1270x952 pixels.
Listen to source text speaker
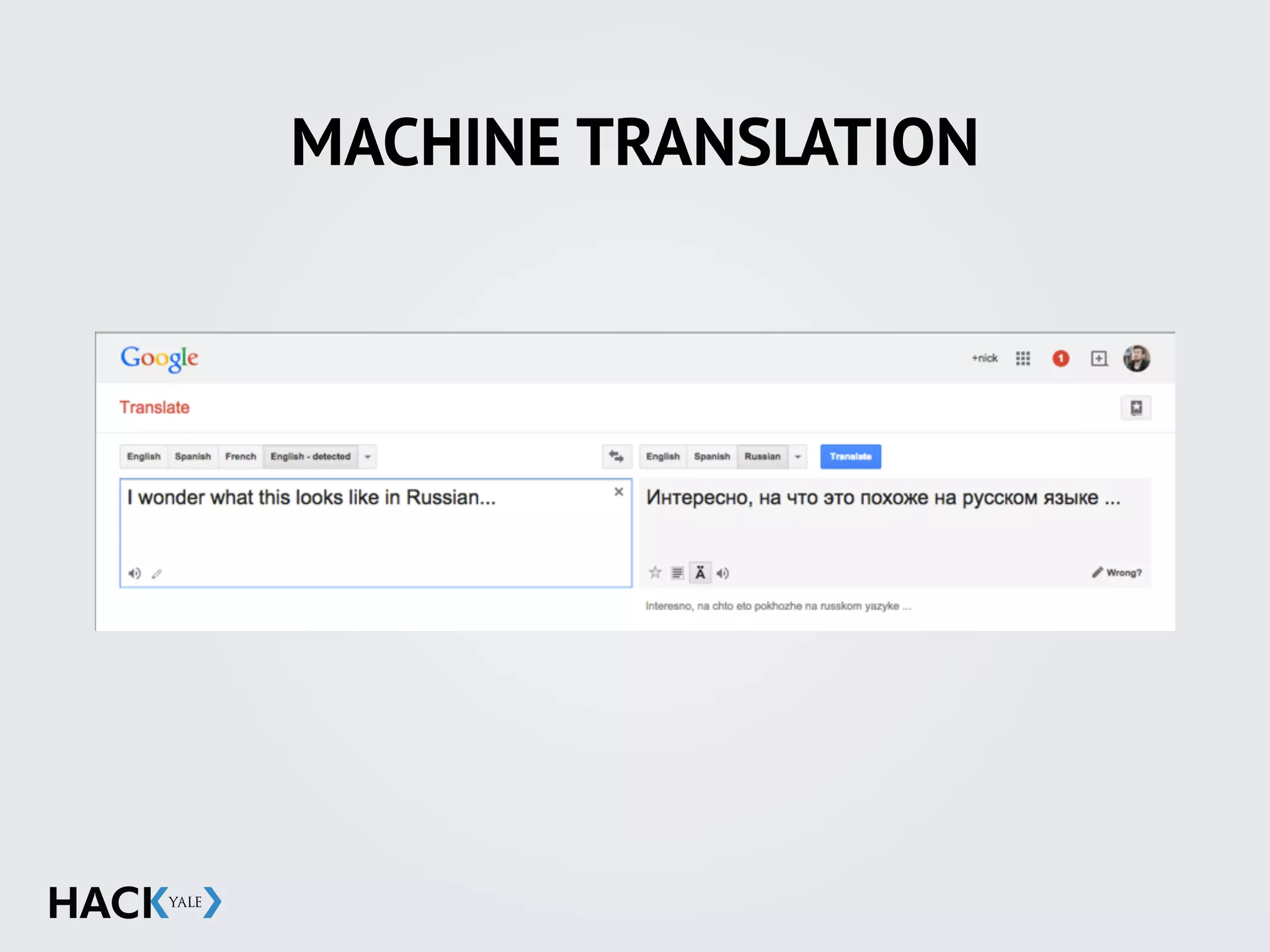pos(135,573)
